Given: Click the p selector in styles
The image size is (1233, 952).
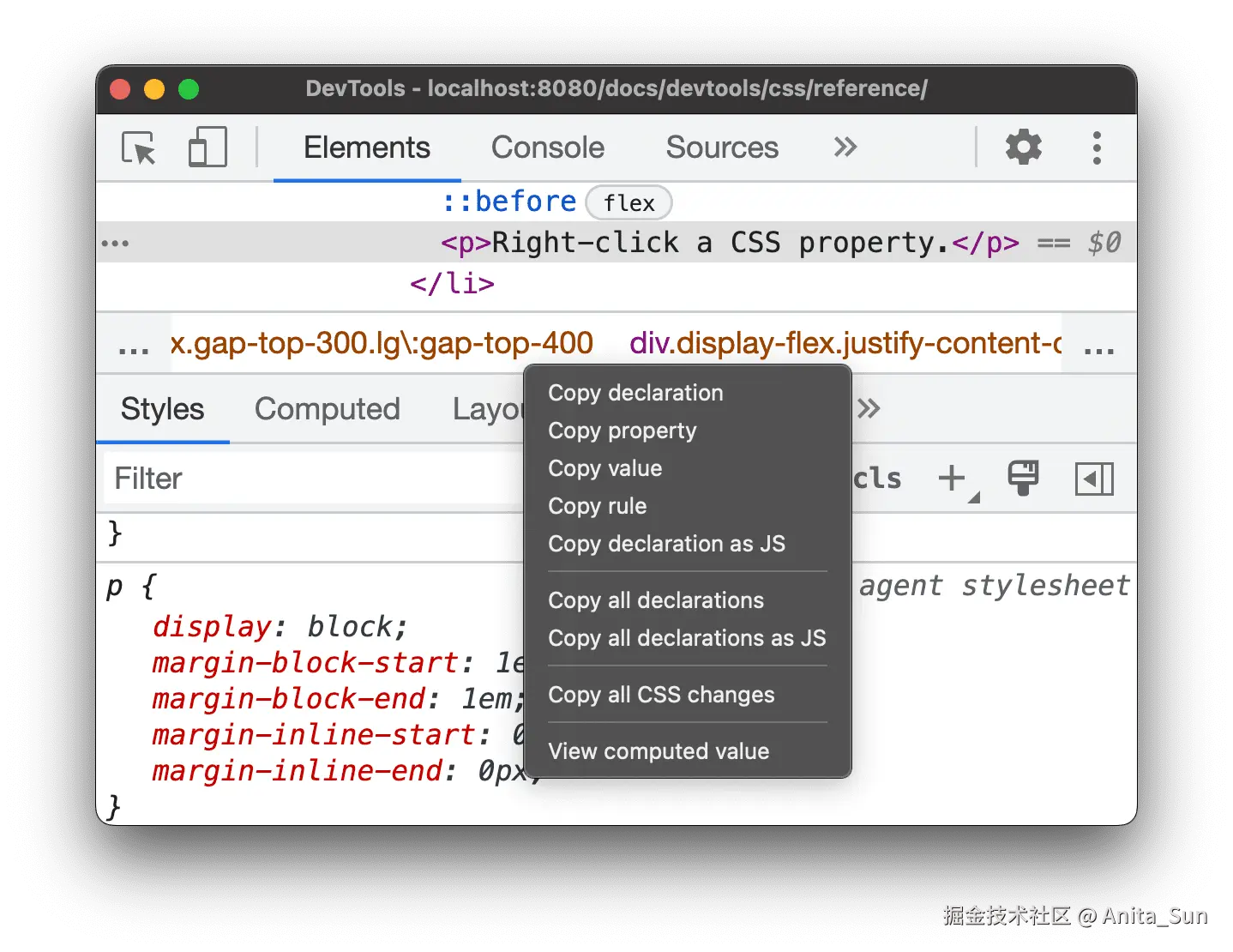Looking at the screenshot, I should coord(115,587).
